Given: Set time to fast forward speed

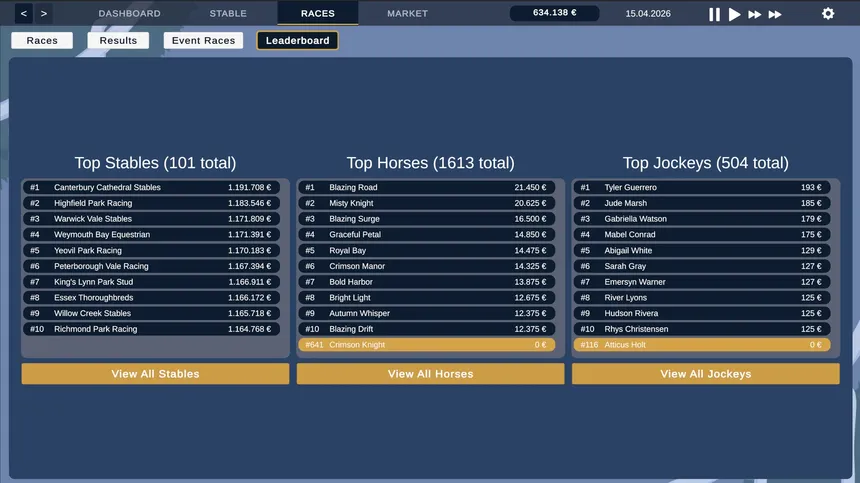Looking at the screenshot, I should [754, 14].
